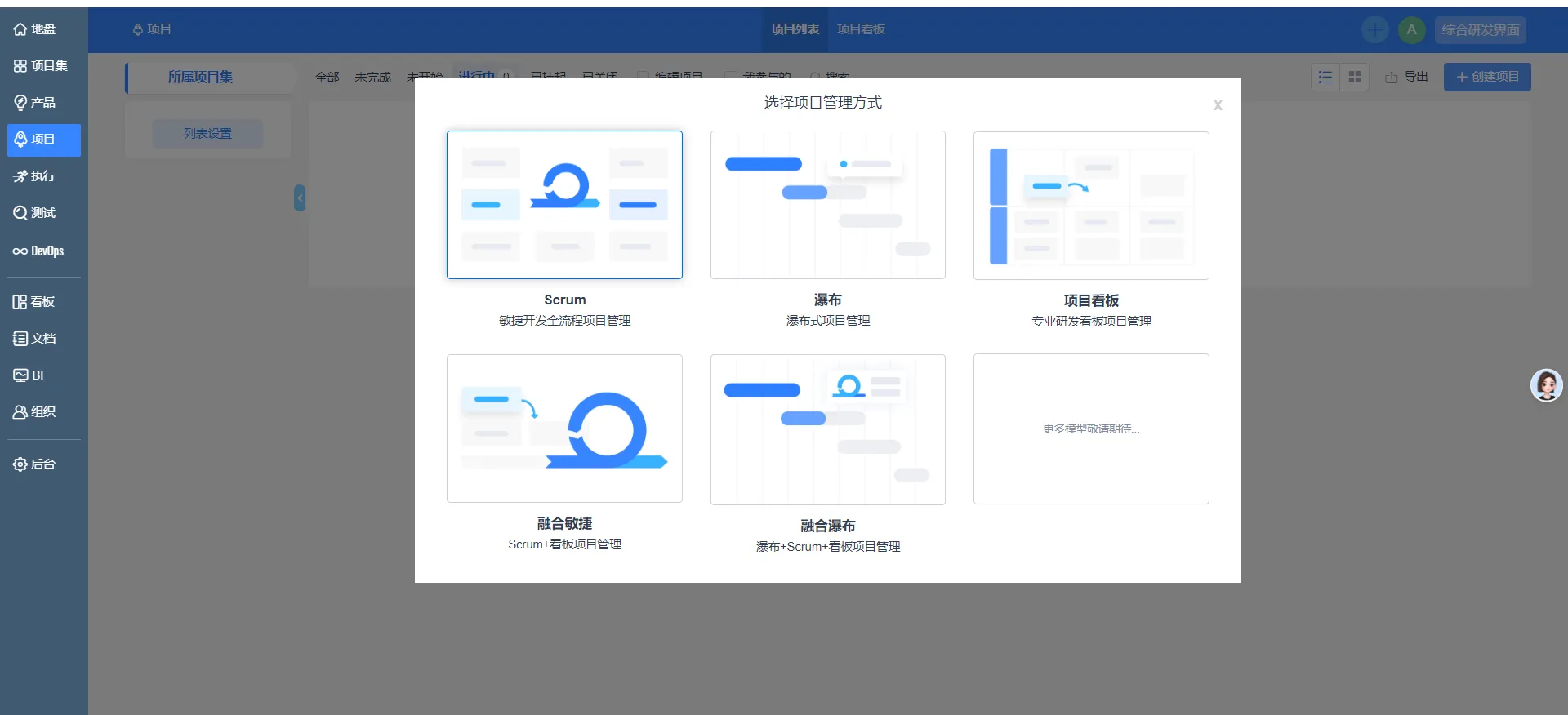Click the 更多模型敬请期待 placeholder text
The width and height of the screenshot is (1568, 715).
tap(1091, 429)
